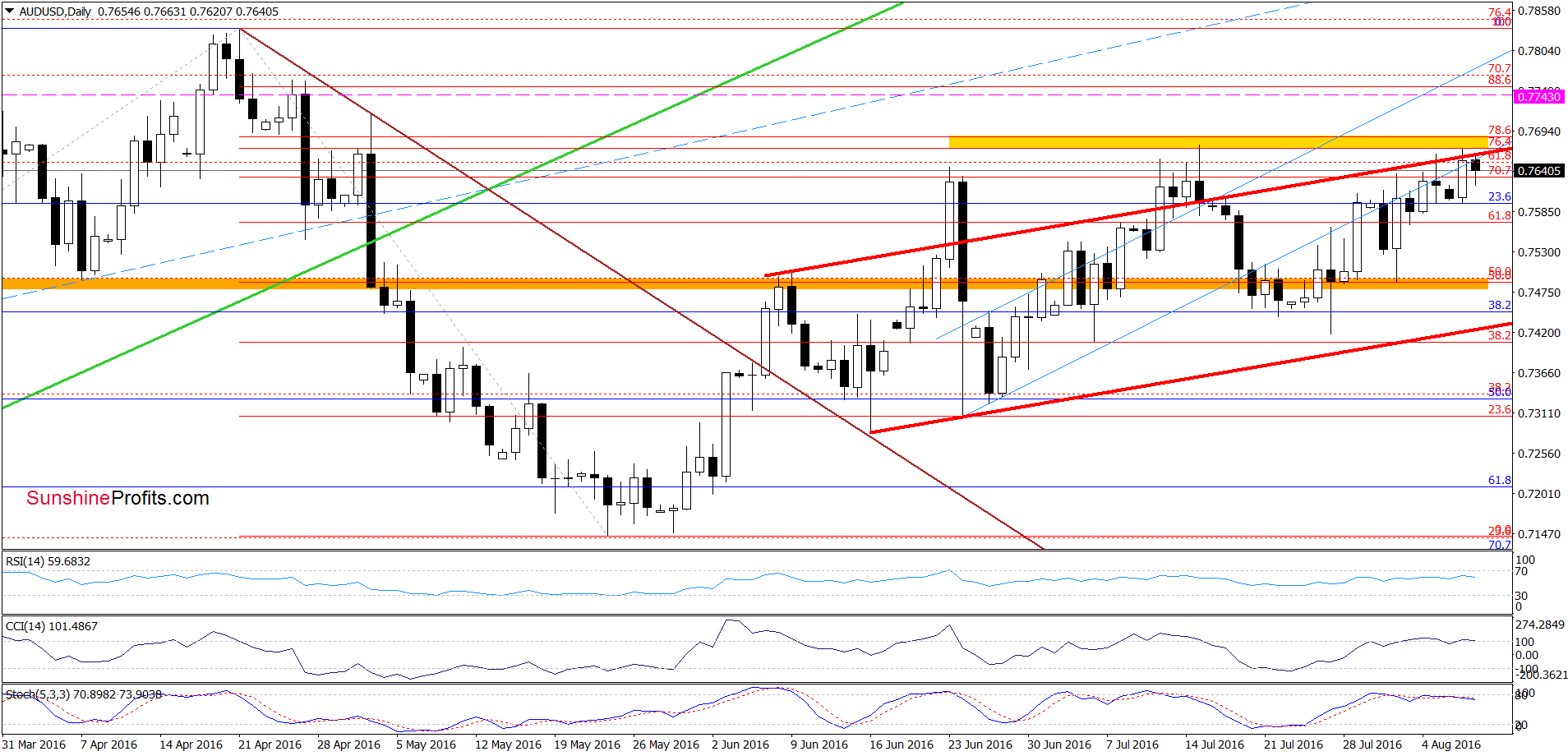
Task: Click the 28 Jul 2016 date label
Action: click(1372, 744)
